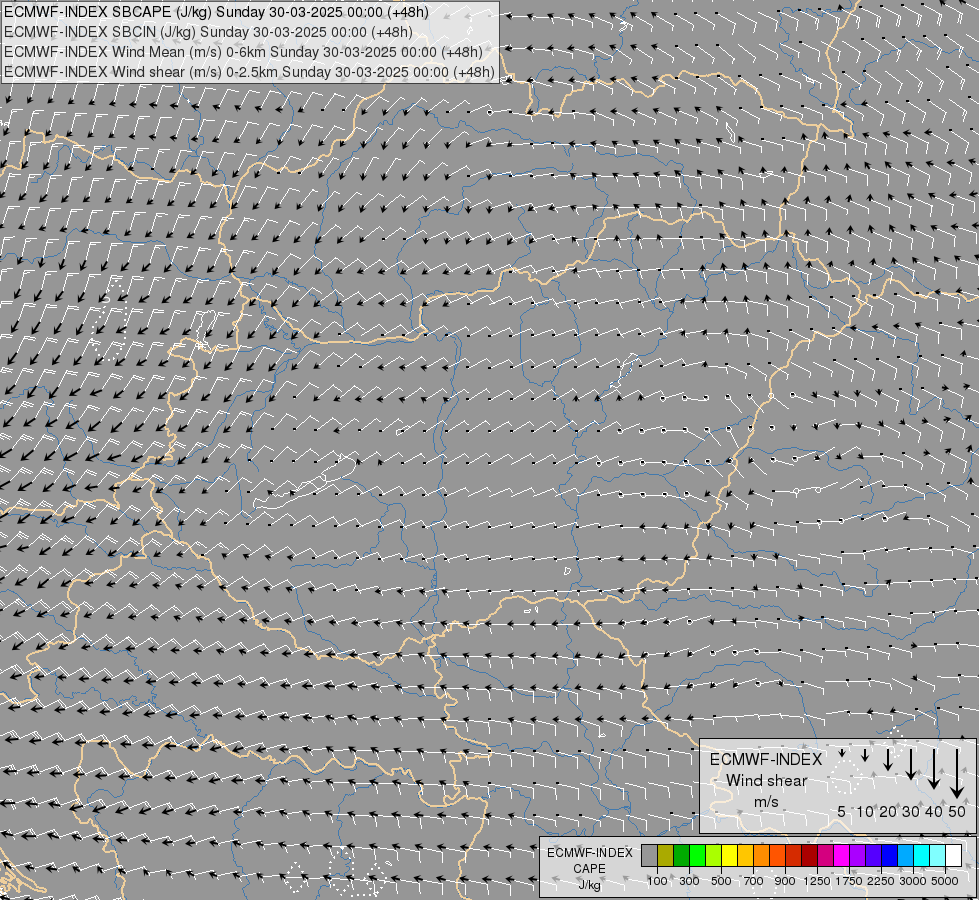
Task: Click the SBCIN (J/kg) title line
Action: pos(208,32)
